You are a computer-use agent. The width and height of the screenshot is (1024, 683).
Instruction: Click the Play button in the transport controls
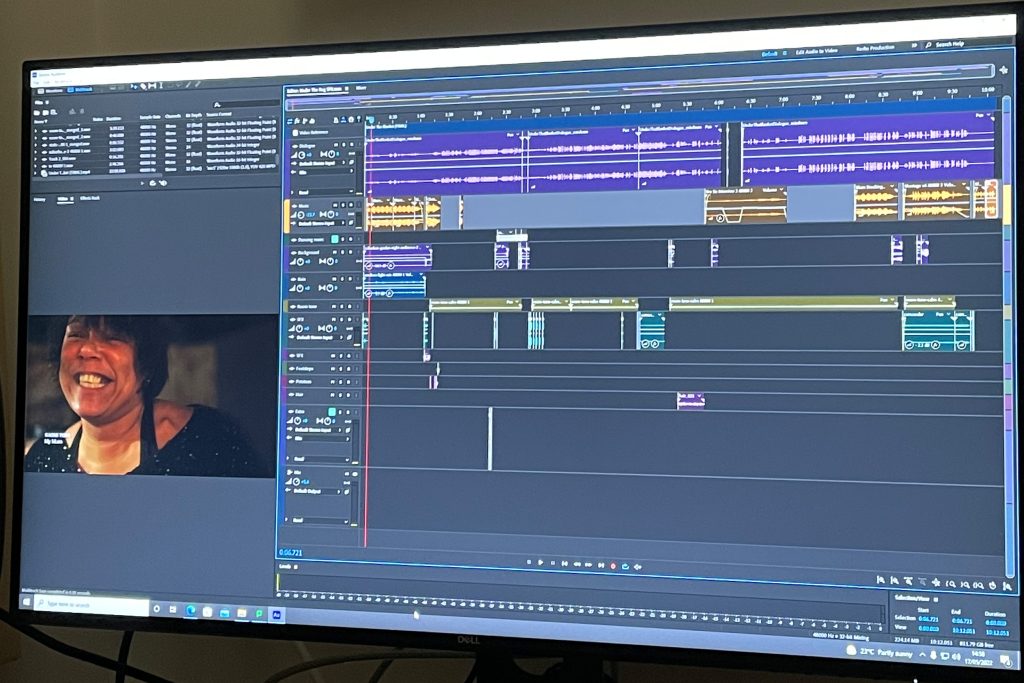[x=540, y=562]
